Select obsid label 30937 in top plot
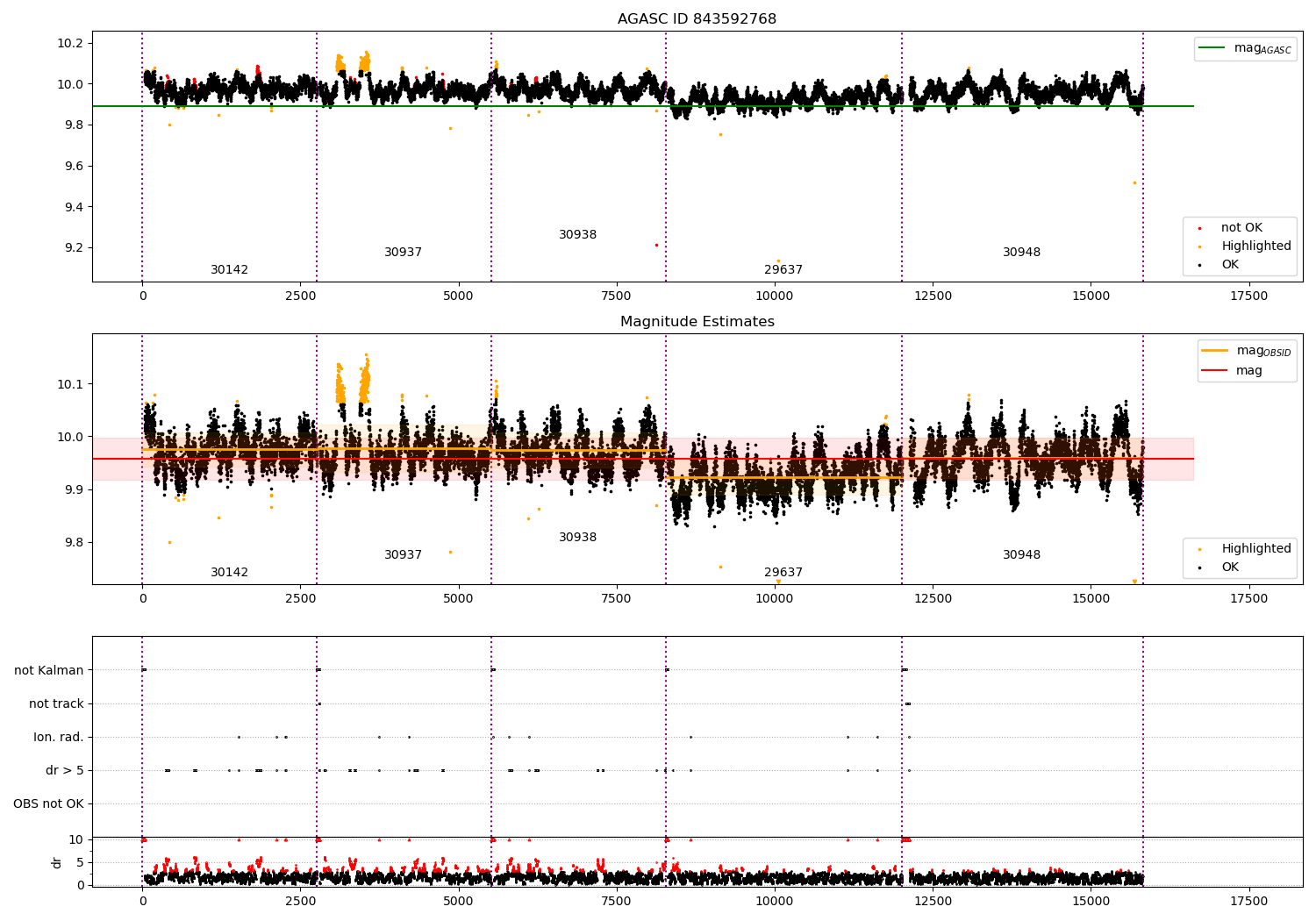The height and width of the screenshot is (921, 1316). [x=403, y=252]
